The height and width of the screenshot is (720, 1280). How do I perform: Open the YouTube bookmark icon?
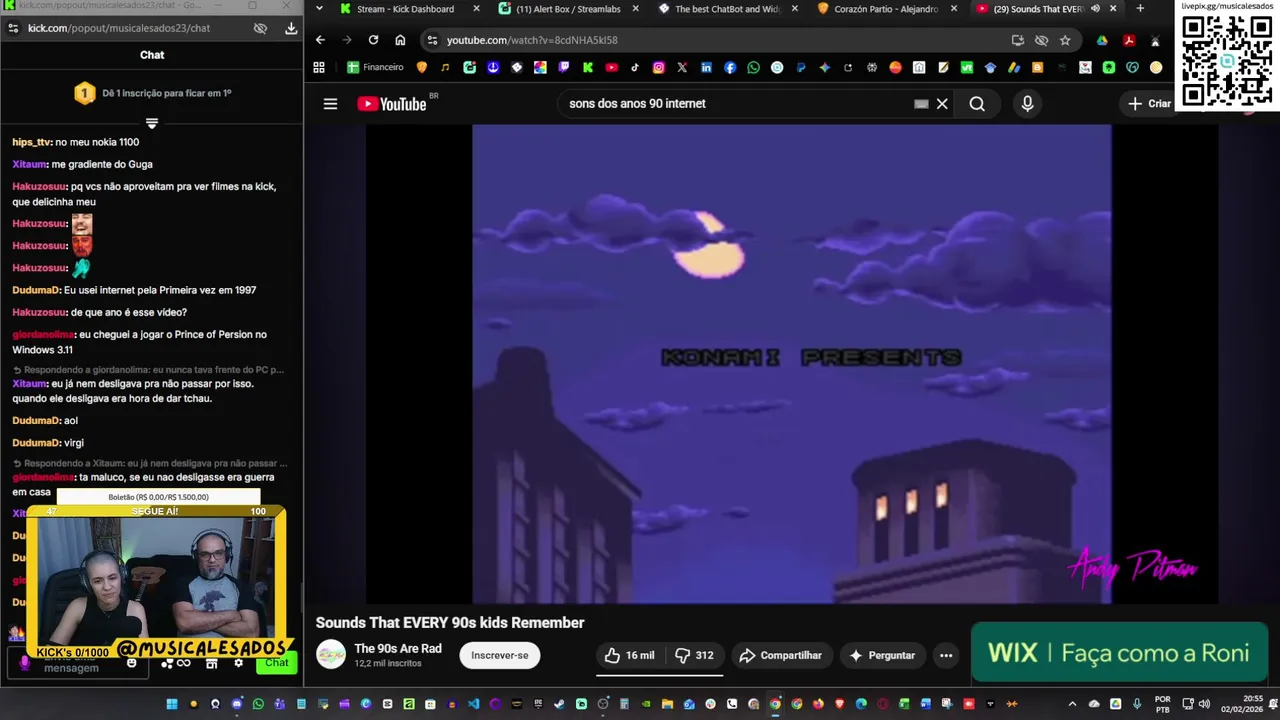[x=611, y=68]
